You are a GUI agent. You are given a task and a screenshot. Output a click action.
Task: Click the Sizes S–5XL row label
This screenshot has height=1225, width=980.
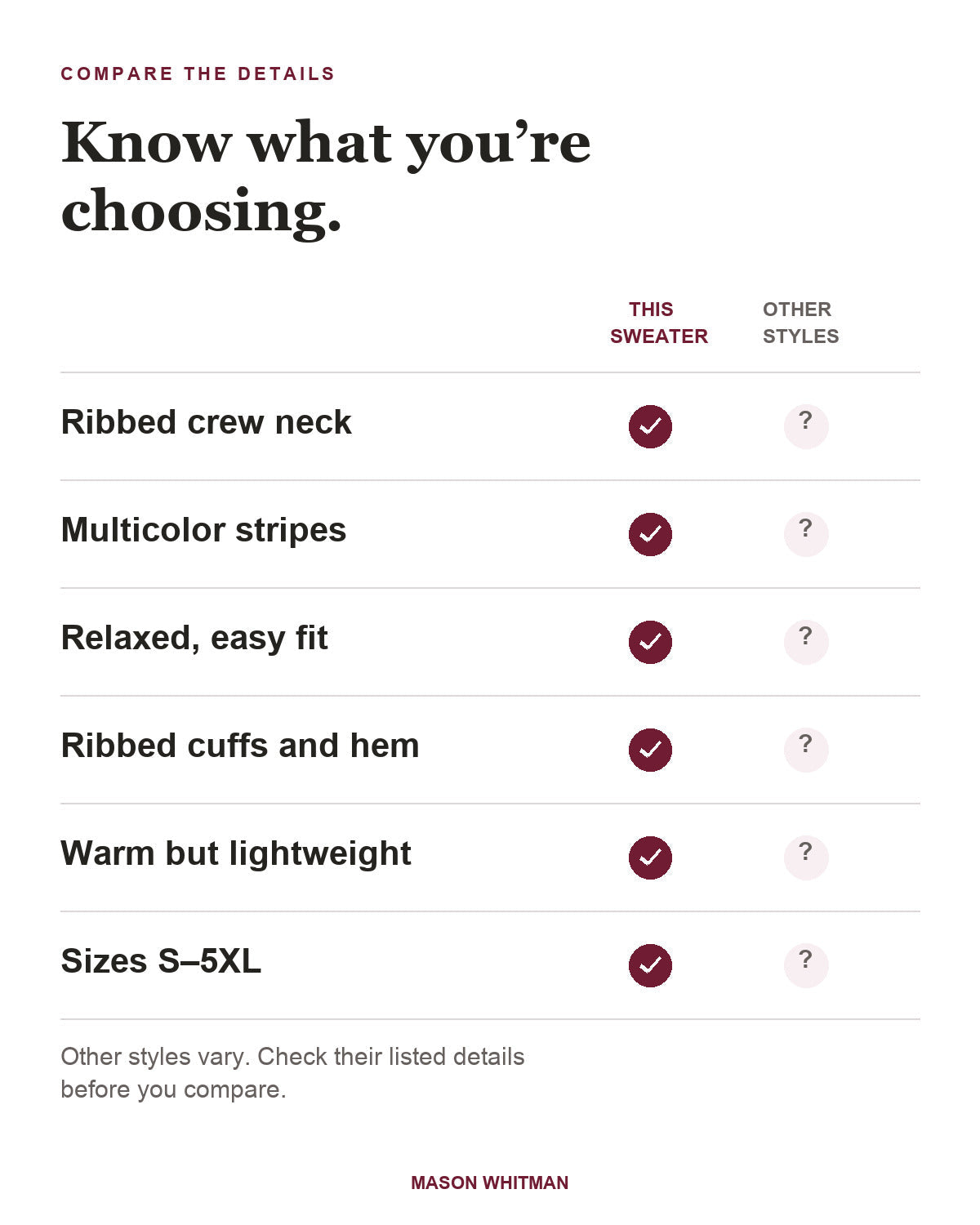click(x=161, y=961)
